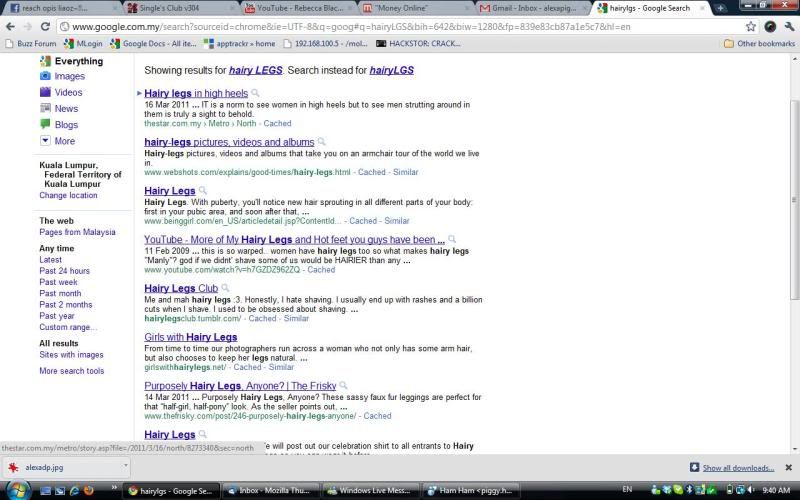Click the browser reload button
Viewport: 800px width, 500px height.
click(x=49, y=26)
